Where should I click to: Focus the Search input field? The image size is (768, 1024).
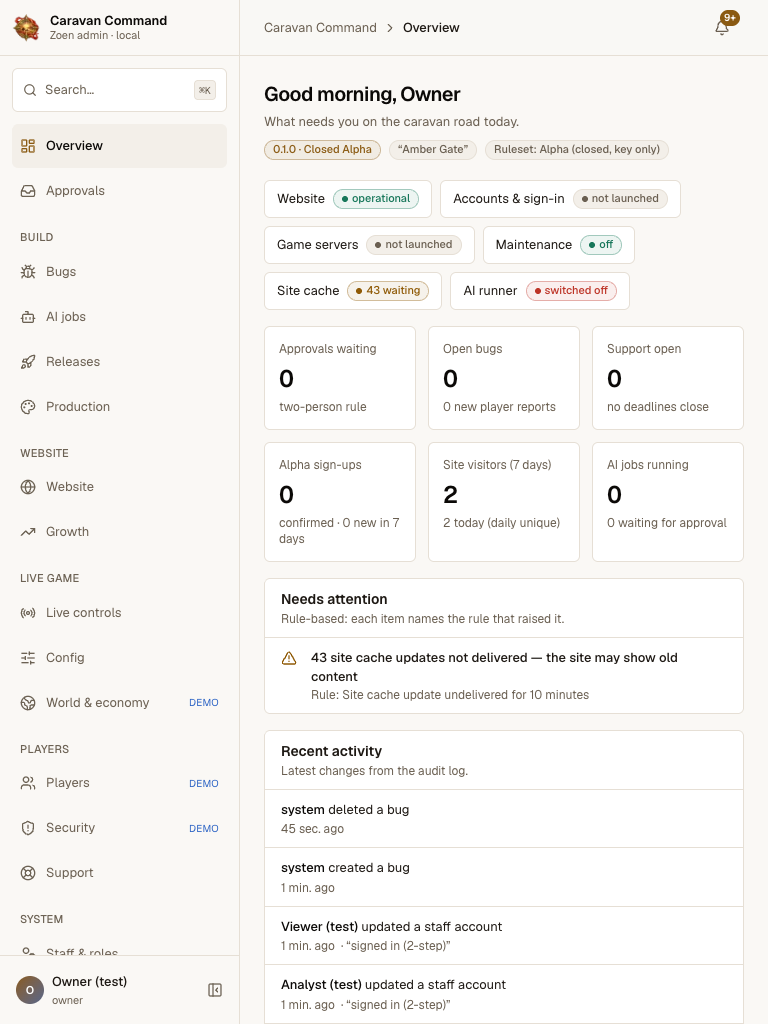[120, 90]
